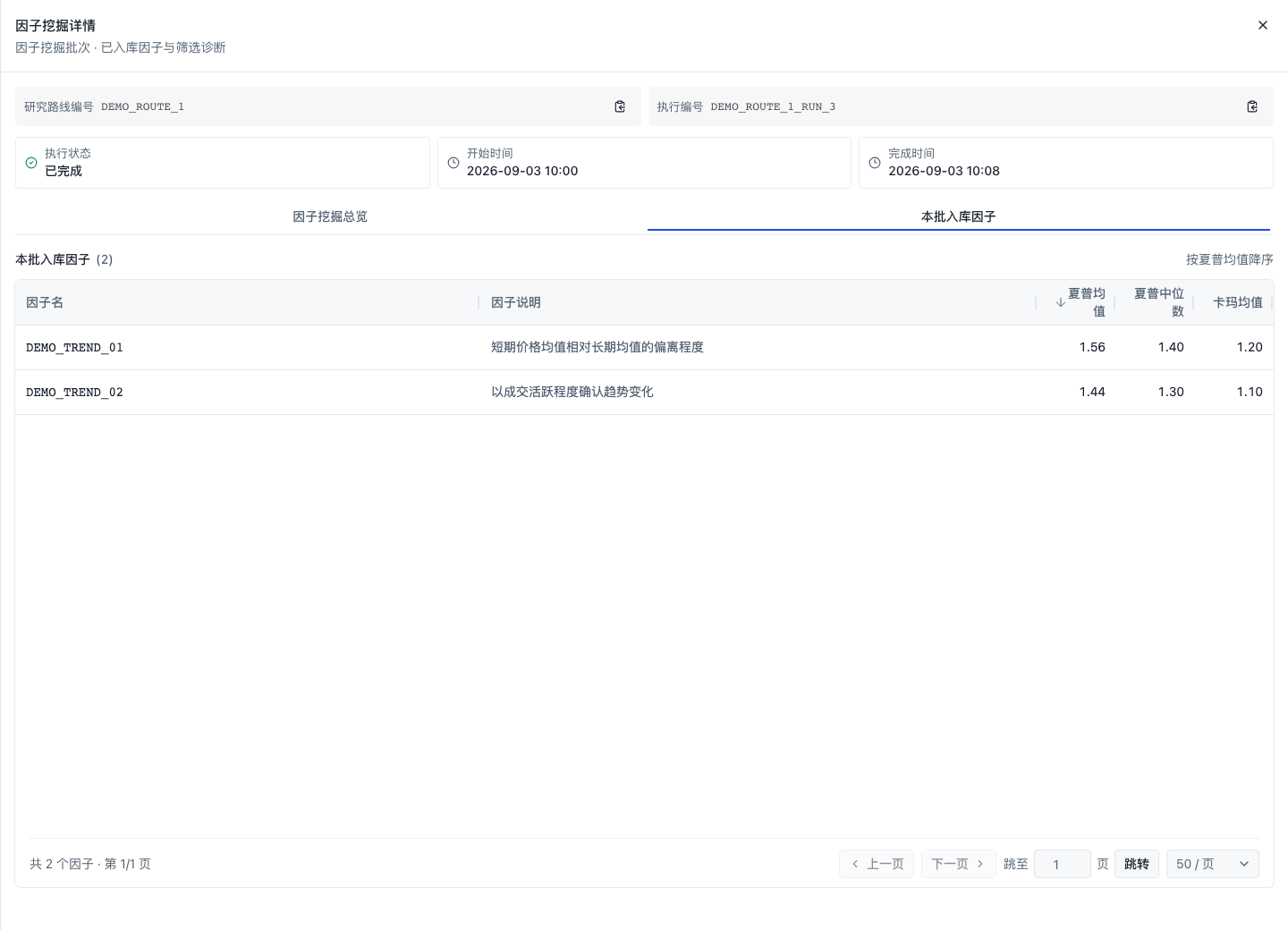Click start time 2026-09-03 10:00
The width and height of the screenshot is (1288, 930).
[x=522, y=171]
